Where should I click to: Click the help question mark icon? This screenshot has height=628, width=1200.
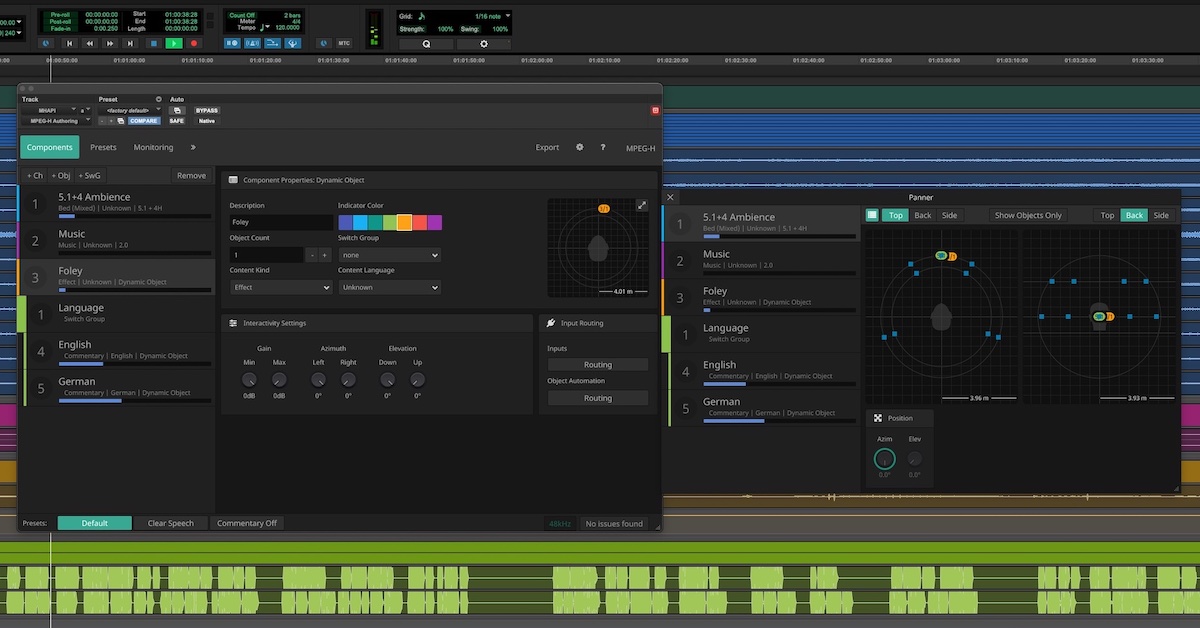[x=603, y=147]
